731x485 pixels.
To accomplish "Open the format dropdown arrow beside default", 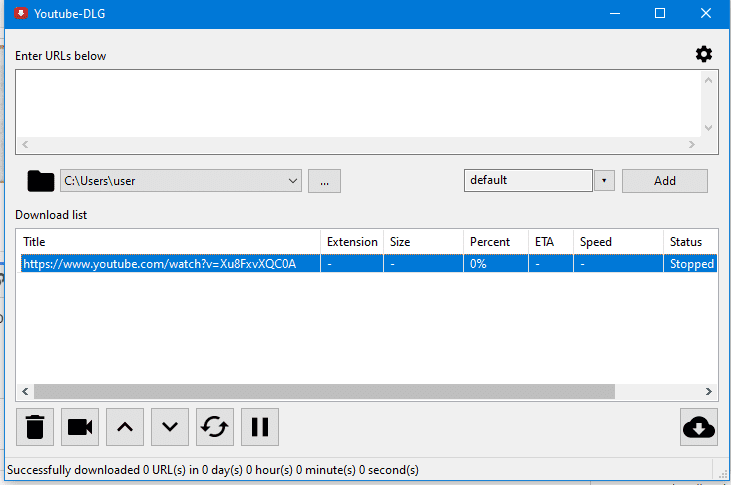I will (604, 180).
